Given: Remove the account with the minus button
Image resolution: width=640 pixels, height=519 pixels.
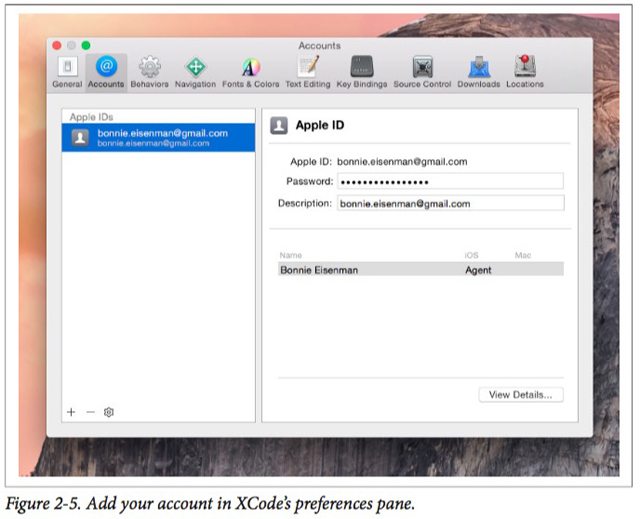Looking at the screenshot, I should [90, 412].
